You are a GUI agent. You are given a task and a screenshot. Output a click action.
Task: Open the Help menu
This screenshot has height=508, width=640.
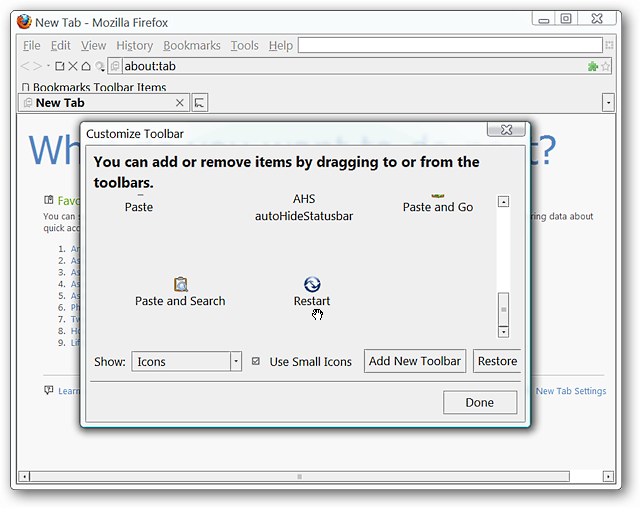281,45
